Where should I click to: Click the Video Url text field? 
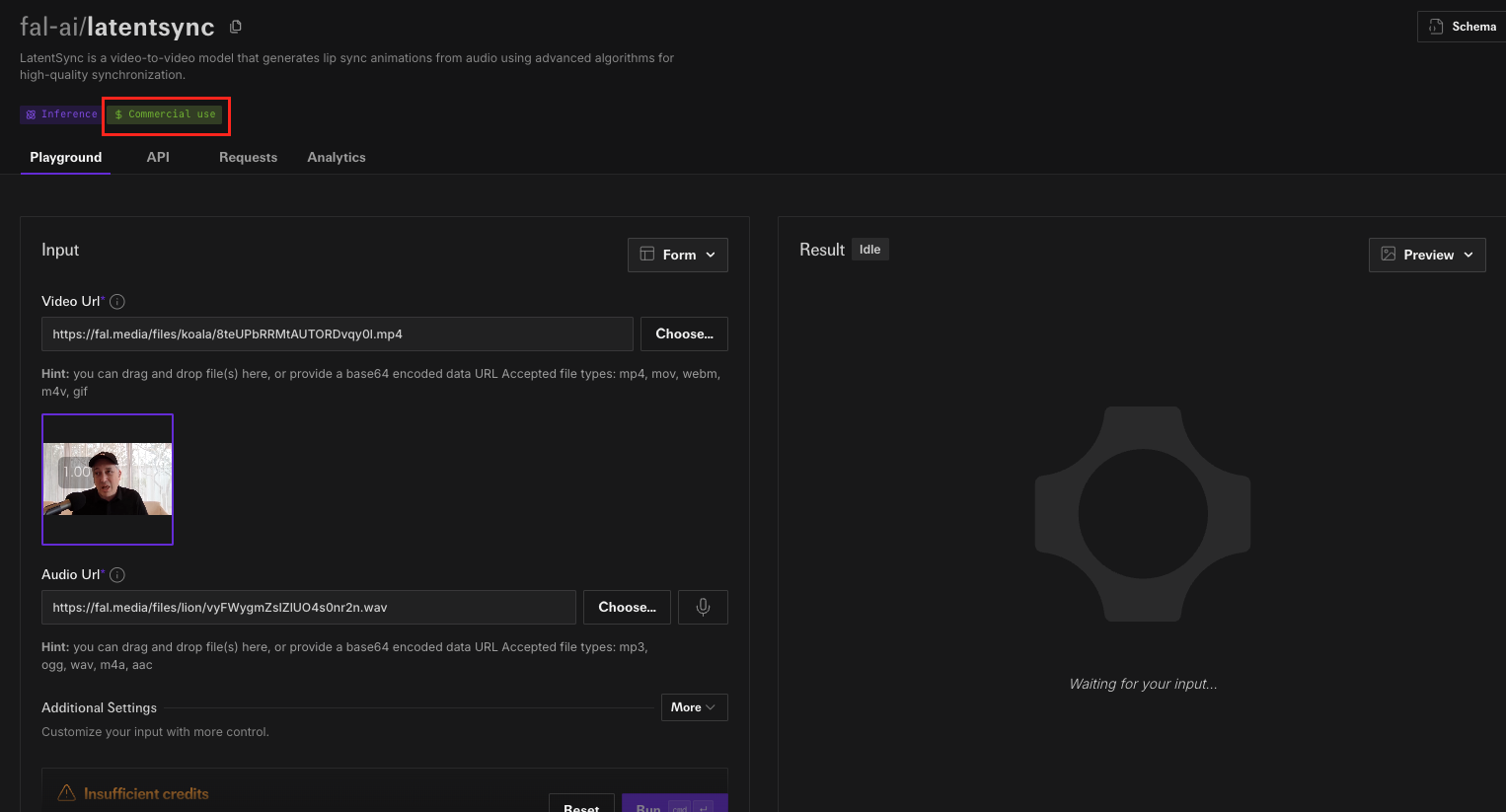click(337, 334)
